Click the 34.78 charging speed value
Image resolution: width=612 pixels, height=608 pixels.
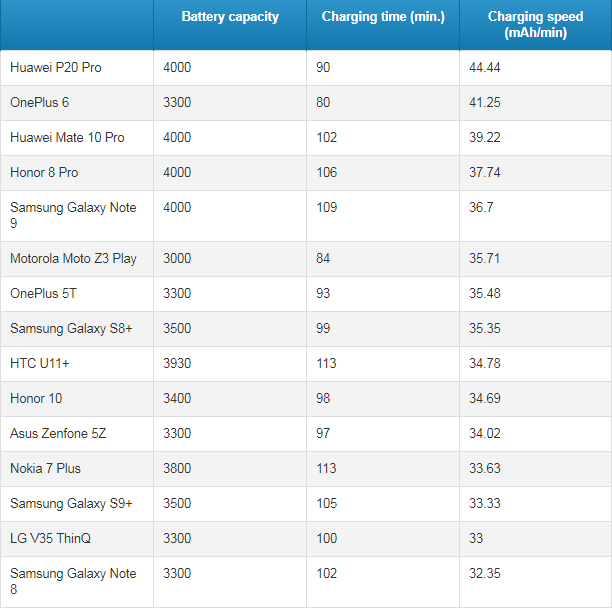pyautogui.click(x=485, y=364)
